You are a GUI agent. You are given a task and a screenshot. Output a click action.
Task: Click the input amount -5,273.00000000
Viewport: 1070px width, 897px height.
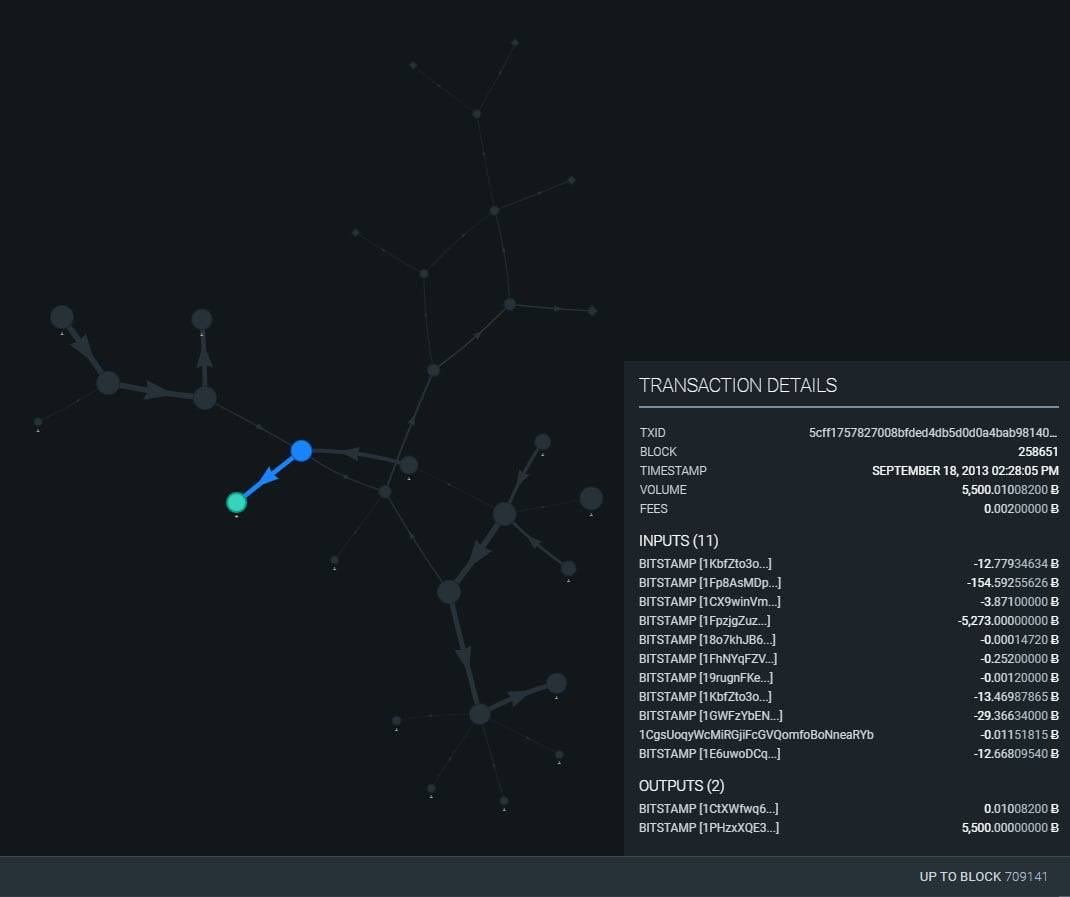(x=1008, y=621)
